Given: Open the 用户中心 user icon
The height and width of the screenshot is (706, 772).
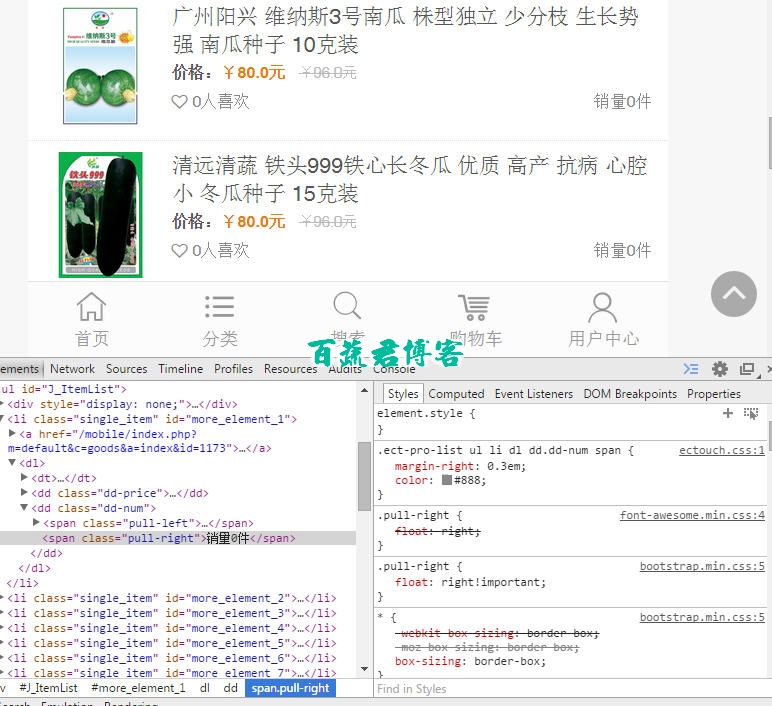Looking at the screenshot, I should pos(603,307).
